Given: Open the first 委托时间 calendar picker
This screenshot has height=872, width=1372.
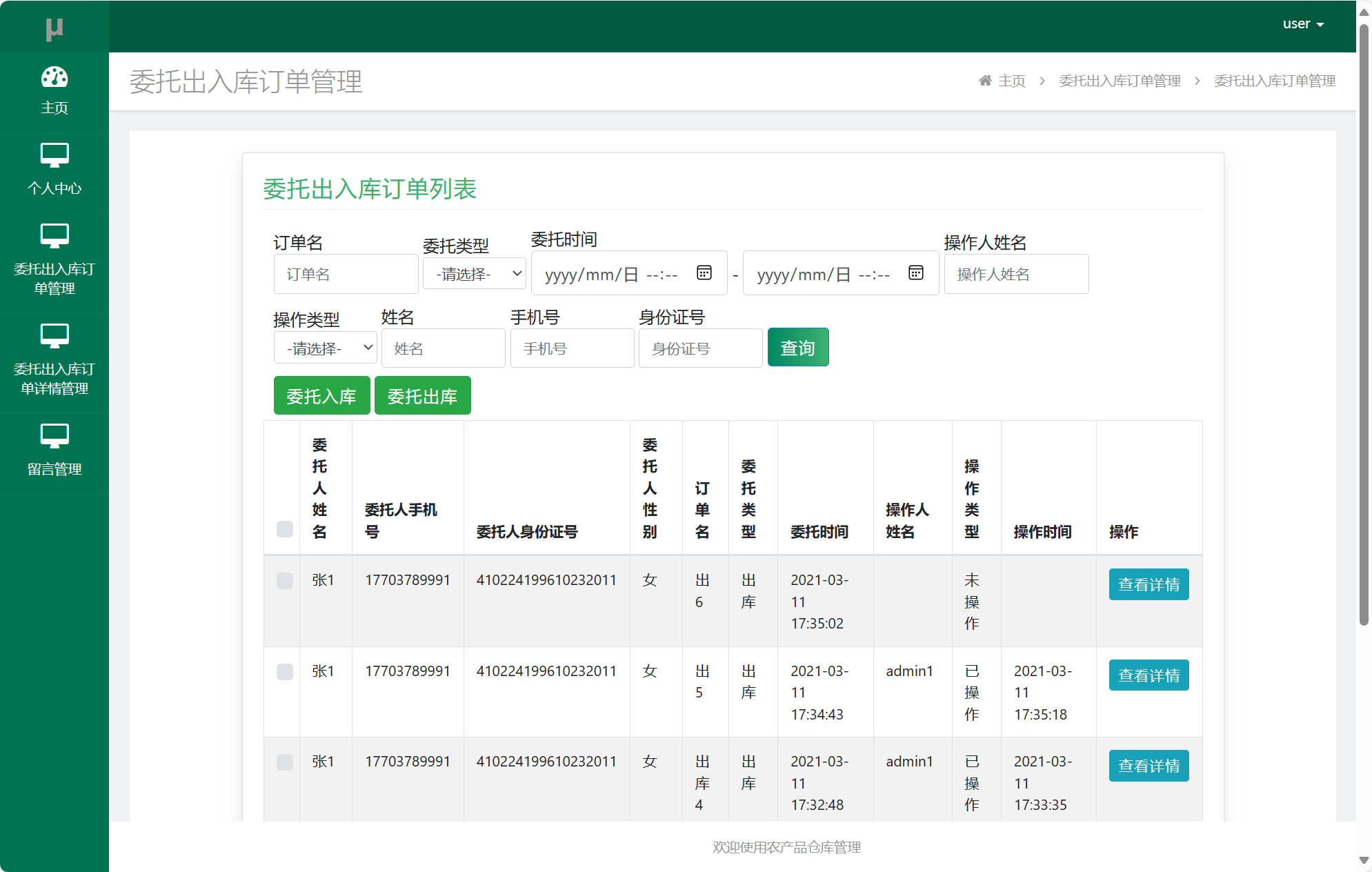Looking at the screenshot, I should [704, 272].
